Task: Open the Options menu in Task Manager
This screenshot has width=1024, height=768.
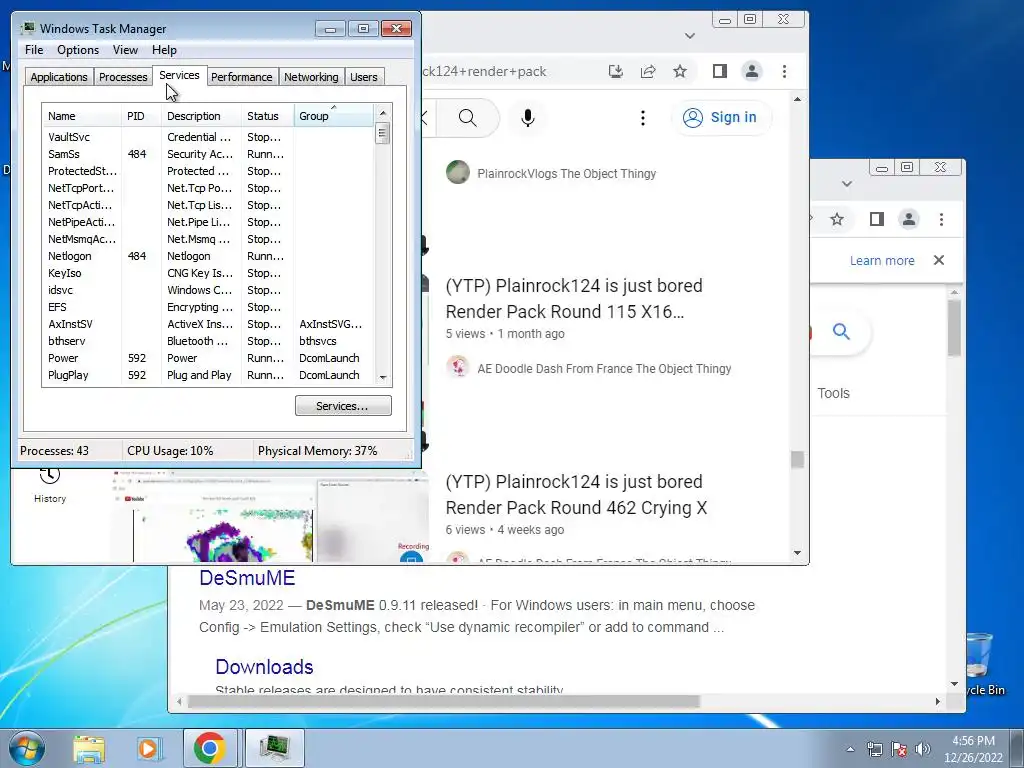Action: (78, 50)
